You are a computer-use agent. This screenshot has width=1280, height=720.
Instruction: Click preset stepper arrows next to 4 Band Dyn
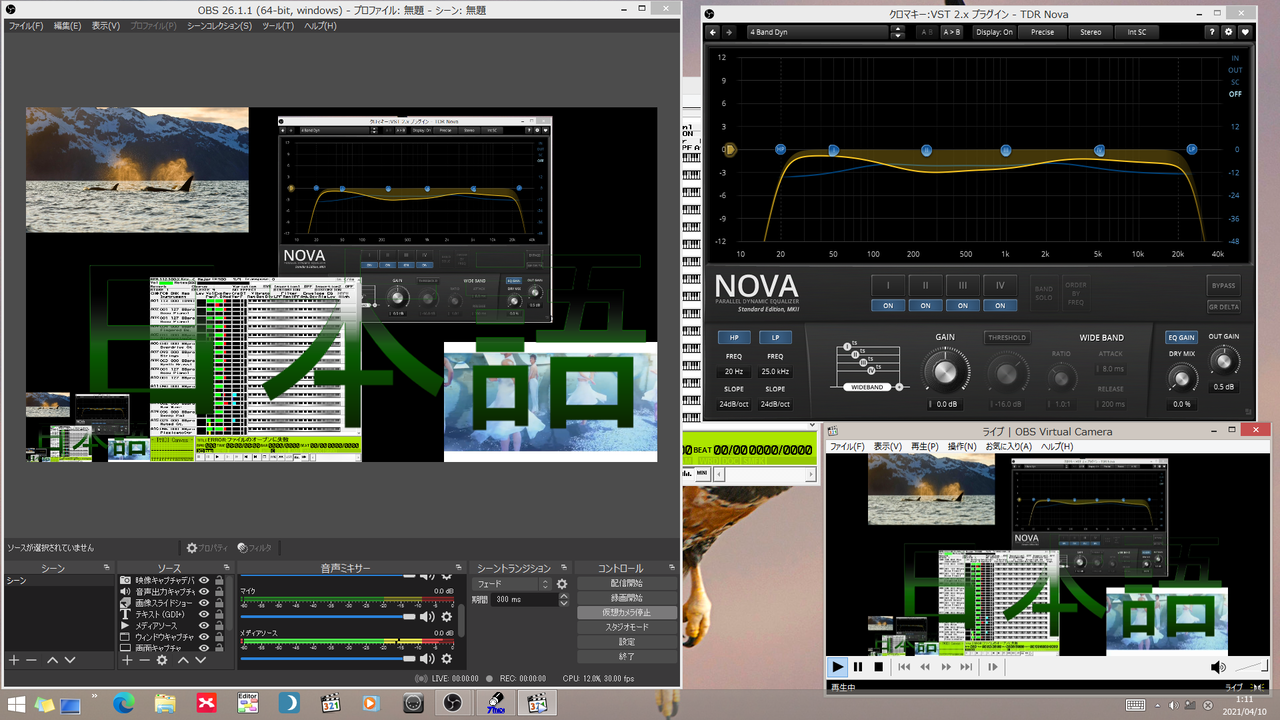(x=898, y=32)
